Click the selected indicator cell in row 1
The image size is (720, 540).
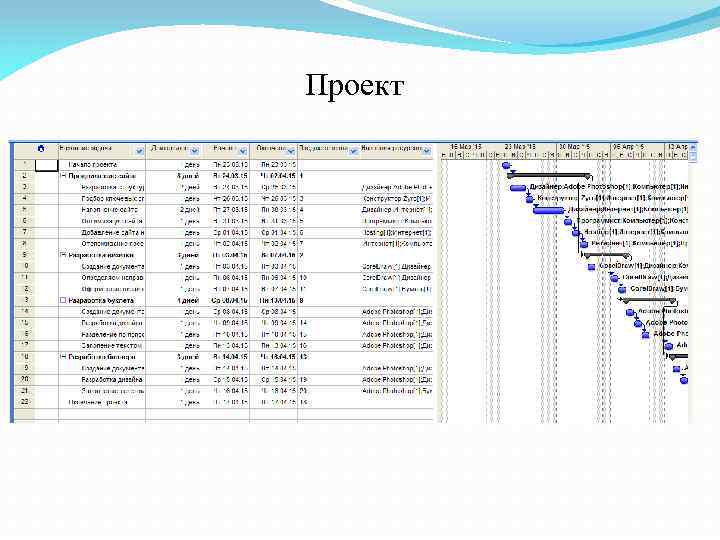47,165
